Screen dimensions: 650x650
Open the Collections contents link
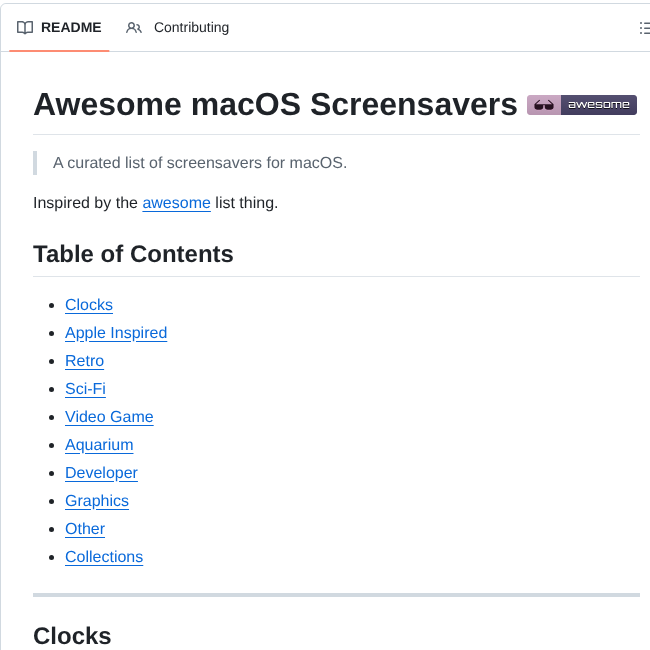104,557
